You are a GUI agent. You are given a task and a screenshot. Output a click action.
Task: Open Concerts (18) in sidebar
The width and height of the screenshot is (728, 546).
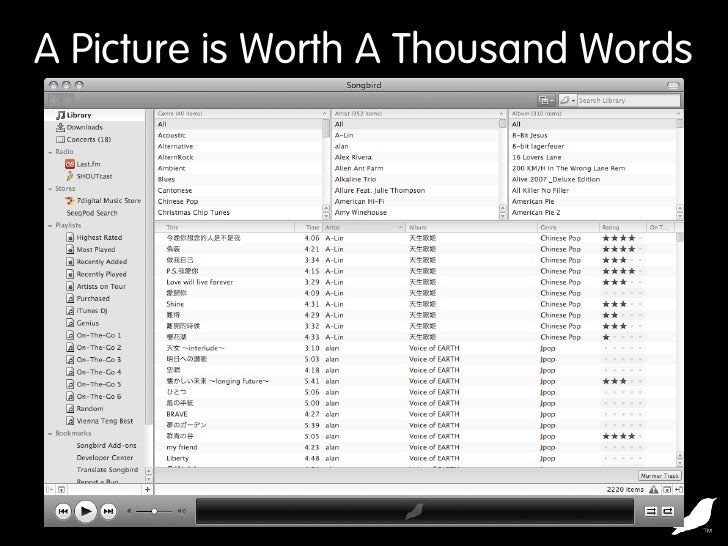pos(83,139)
